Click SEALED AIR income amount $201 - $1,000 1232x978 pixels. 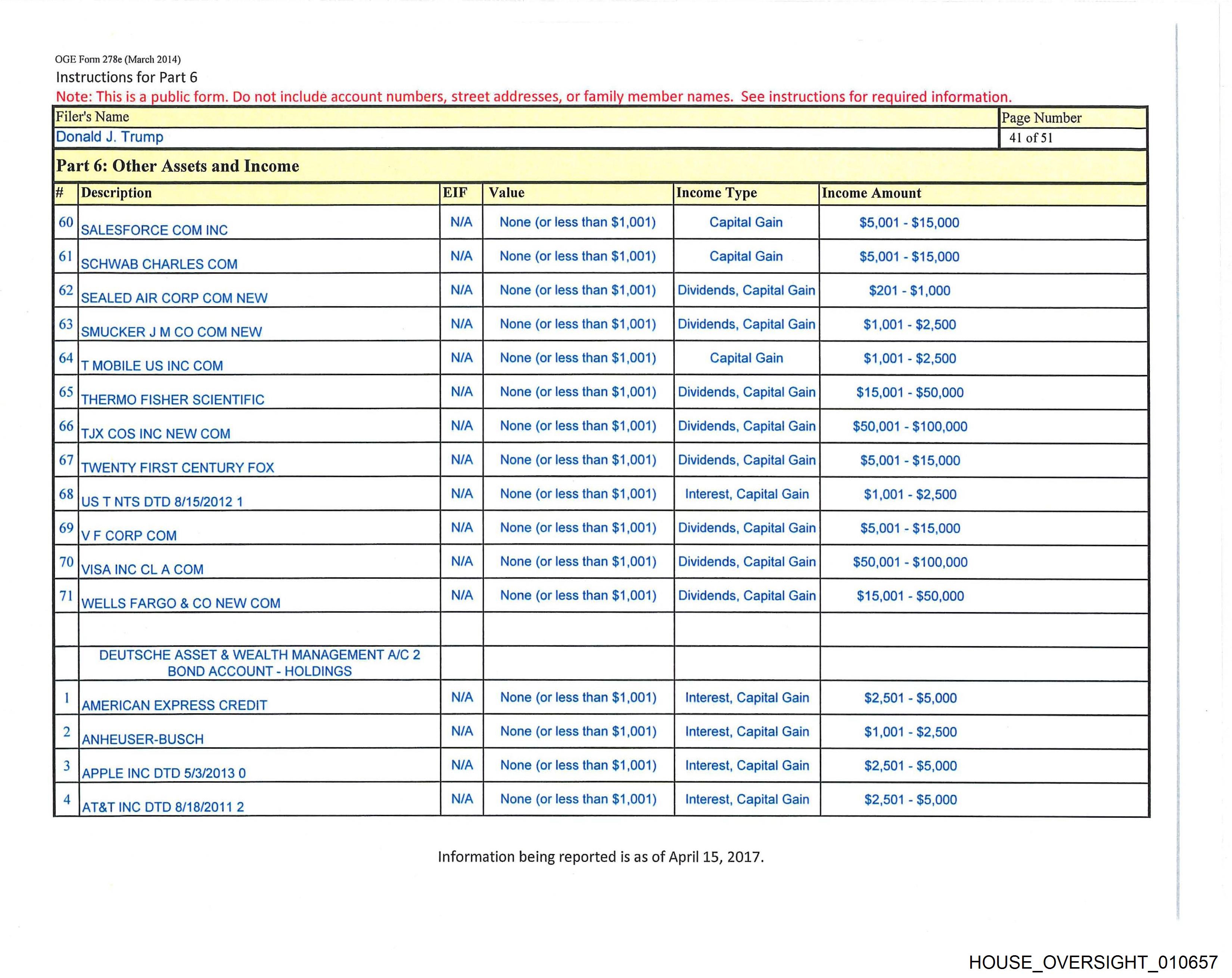coord(909,291)
